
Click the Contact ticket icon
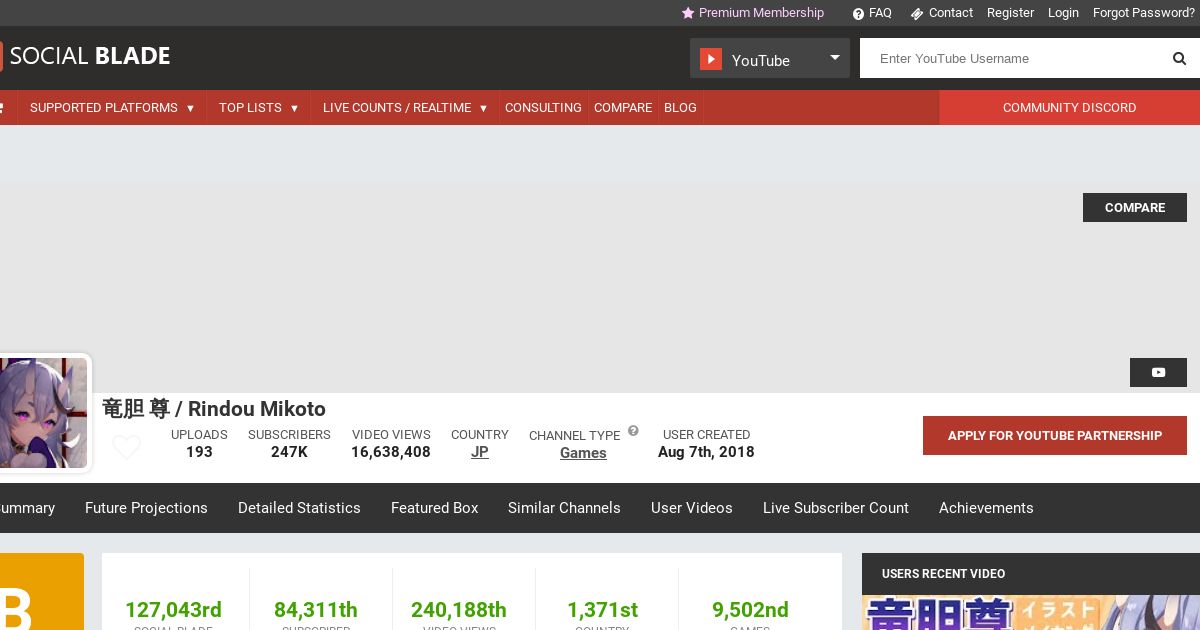coord(916,14)
